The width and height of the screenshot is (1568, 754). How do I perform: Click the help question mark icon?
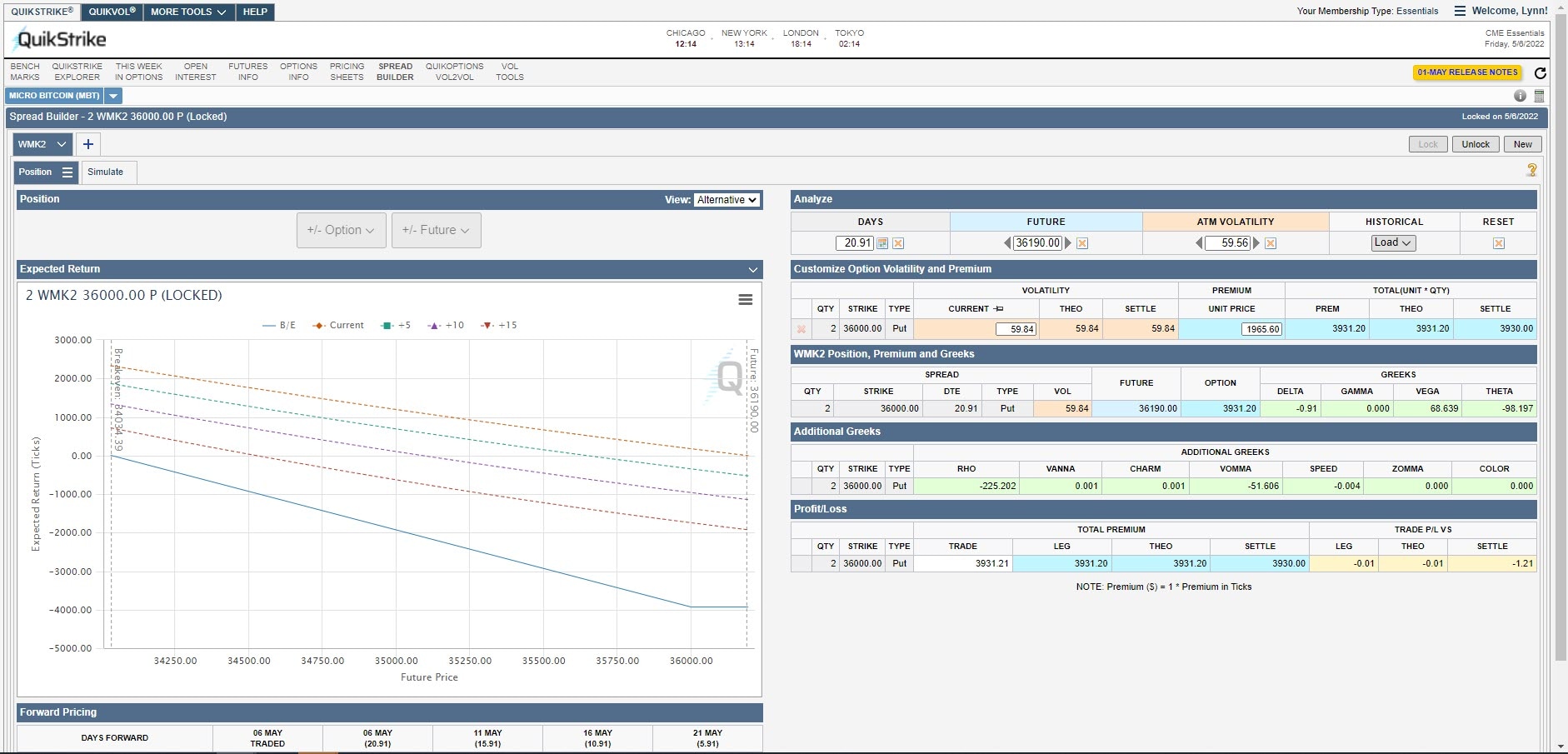1531,170
